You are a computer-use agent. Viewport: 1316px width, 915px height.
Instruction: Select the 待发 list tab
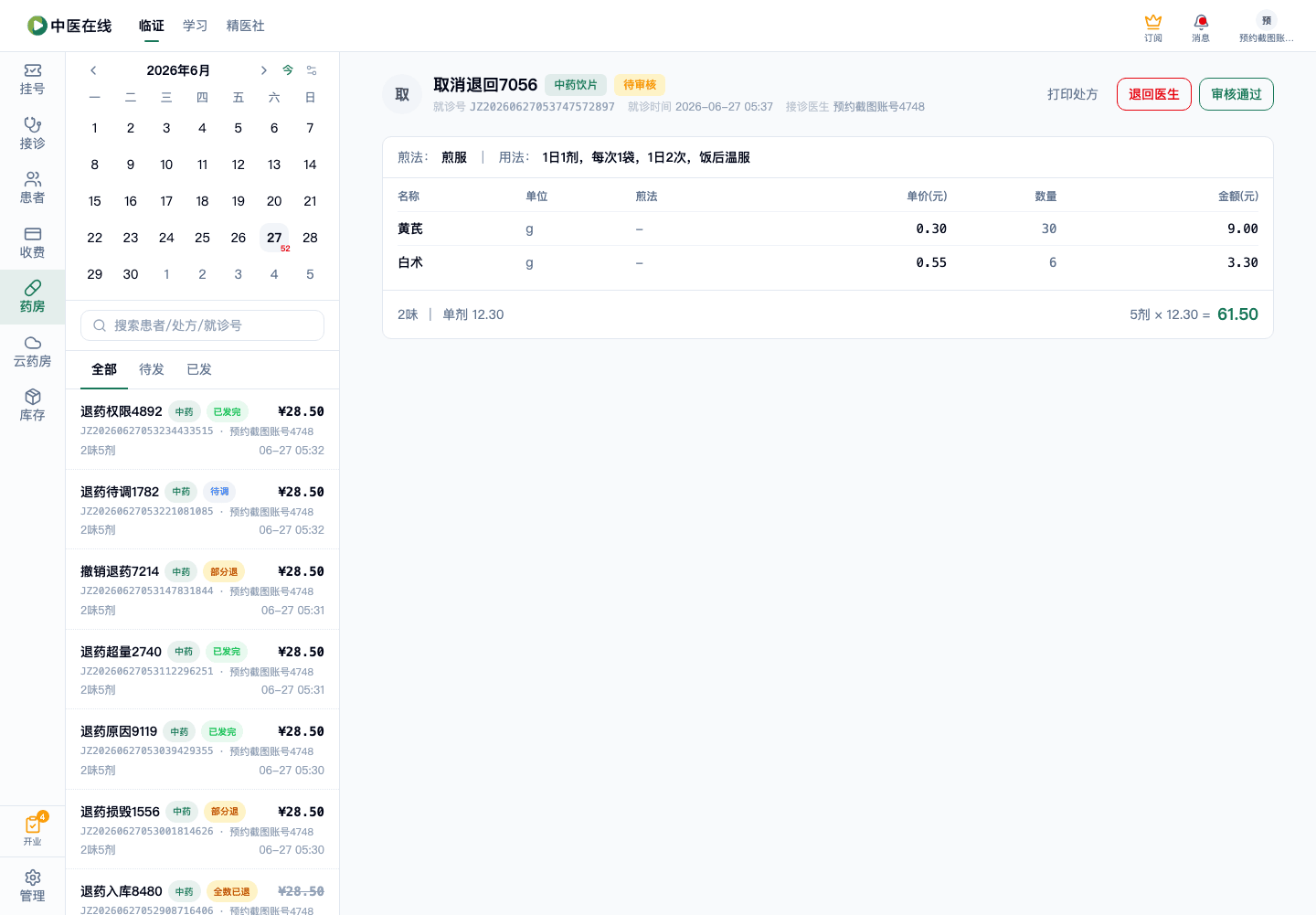152,369
